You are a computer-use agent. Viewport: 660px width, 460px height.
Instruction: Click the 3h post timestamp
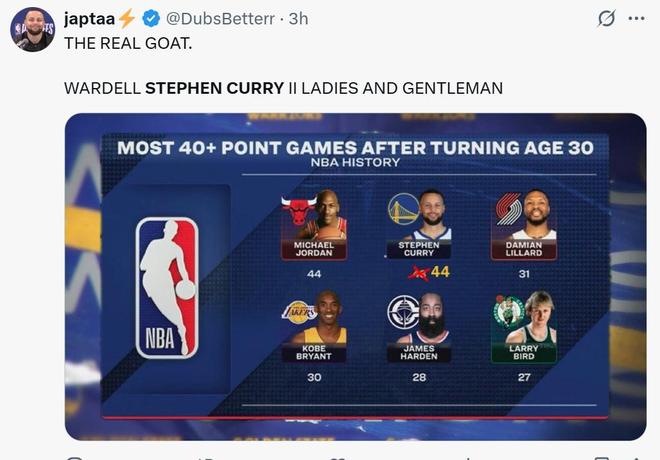[298, 19]
